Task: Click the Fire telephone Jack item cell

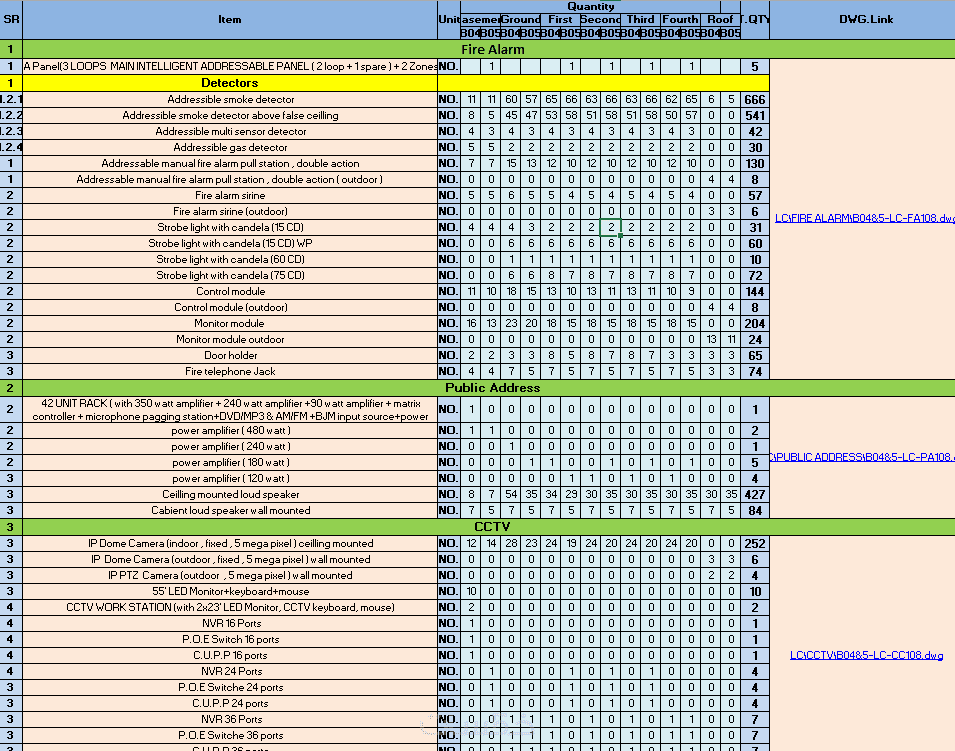Action: pos(230,372)
